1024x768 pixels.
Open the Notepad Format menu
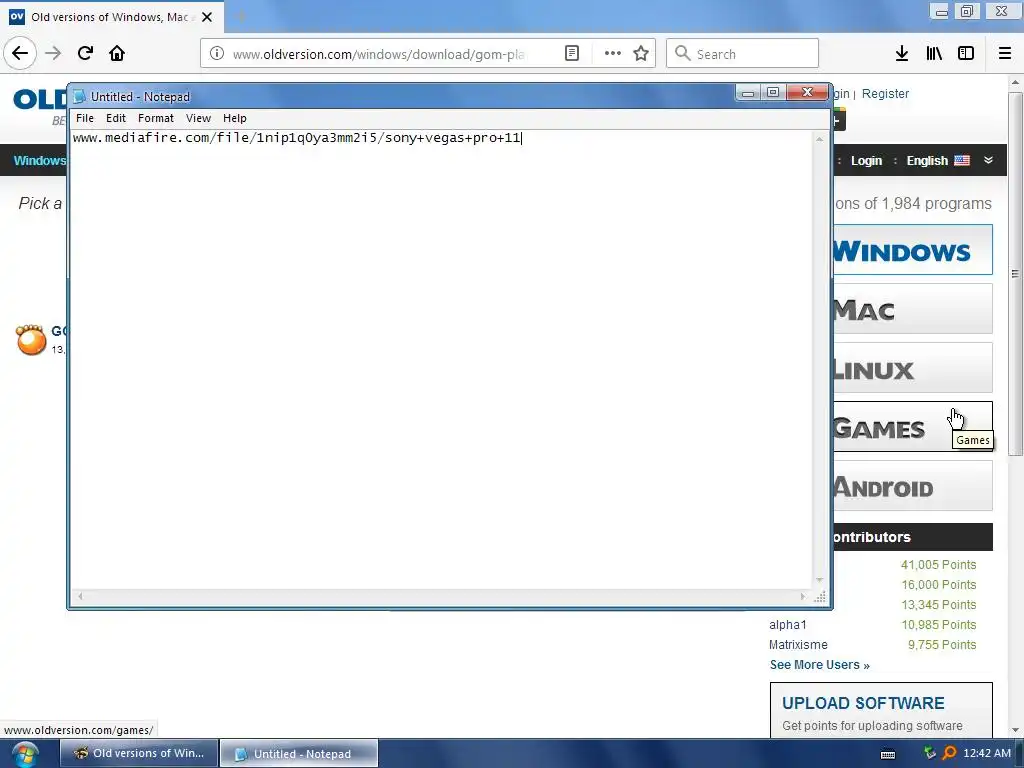[155, 118]
